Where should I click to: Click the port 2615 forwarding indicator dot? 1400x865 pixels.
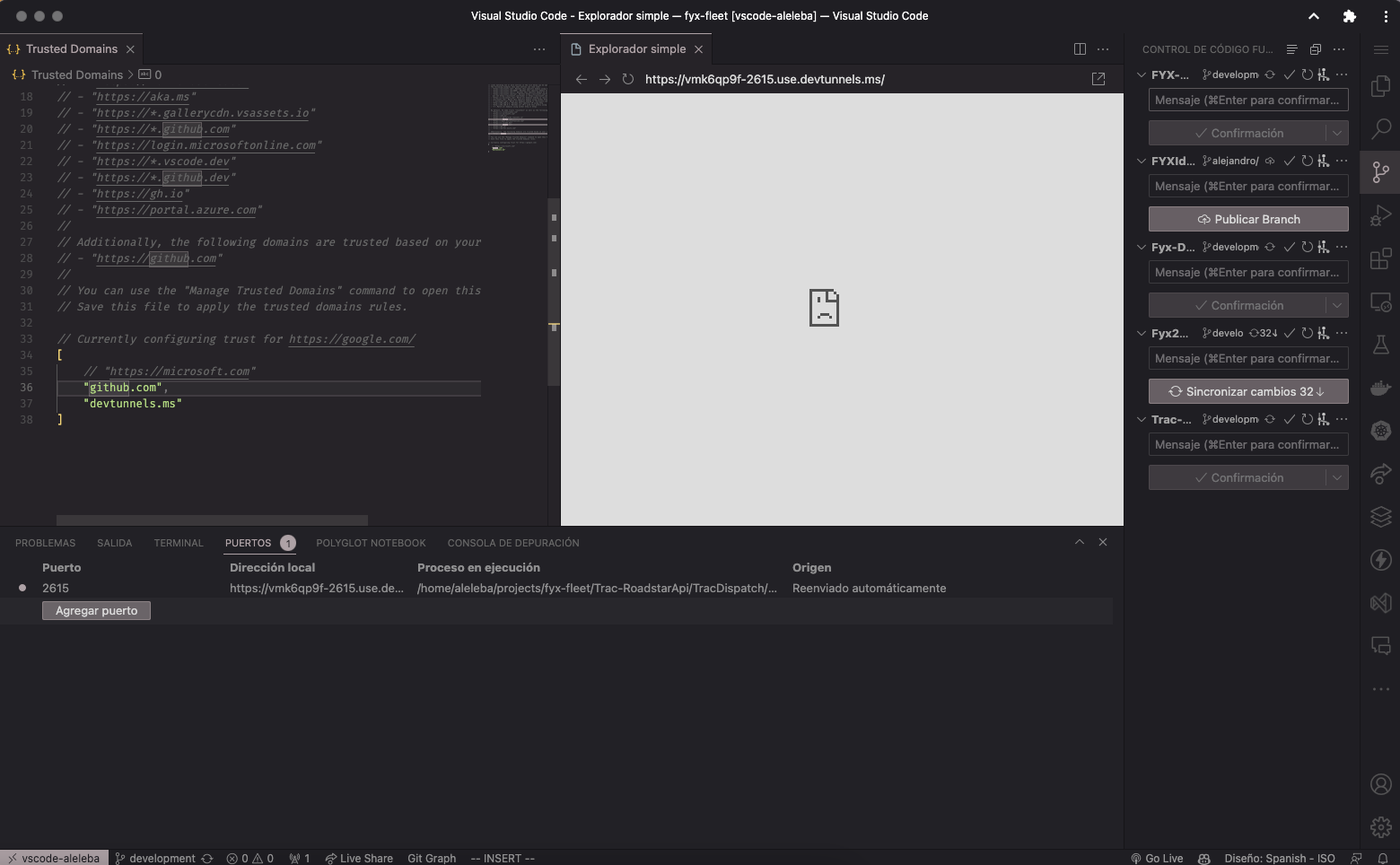coord(22,588)
